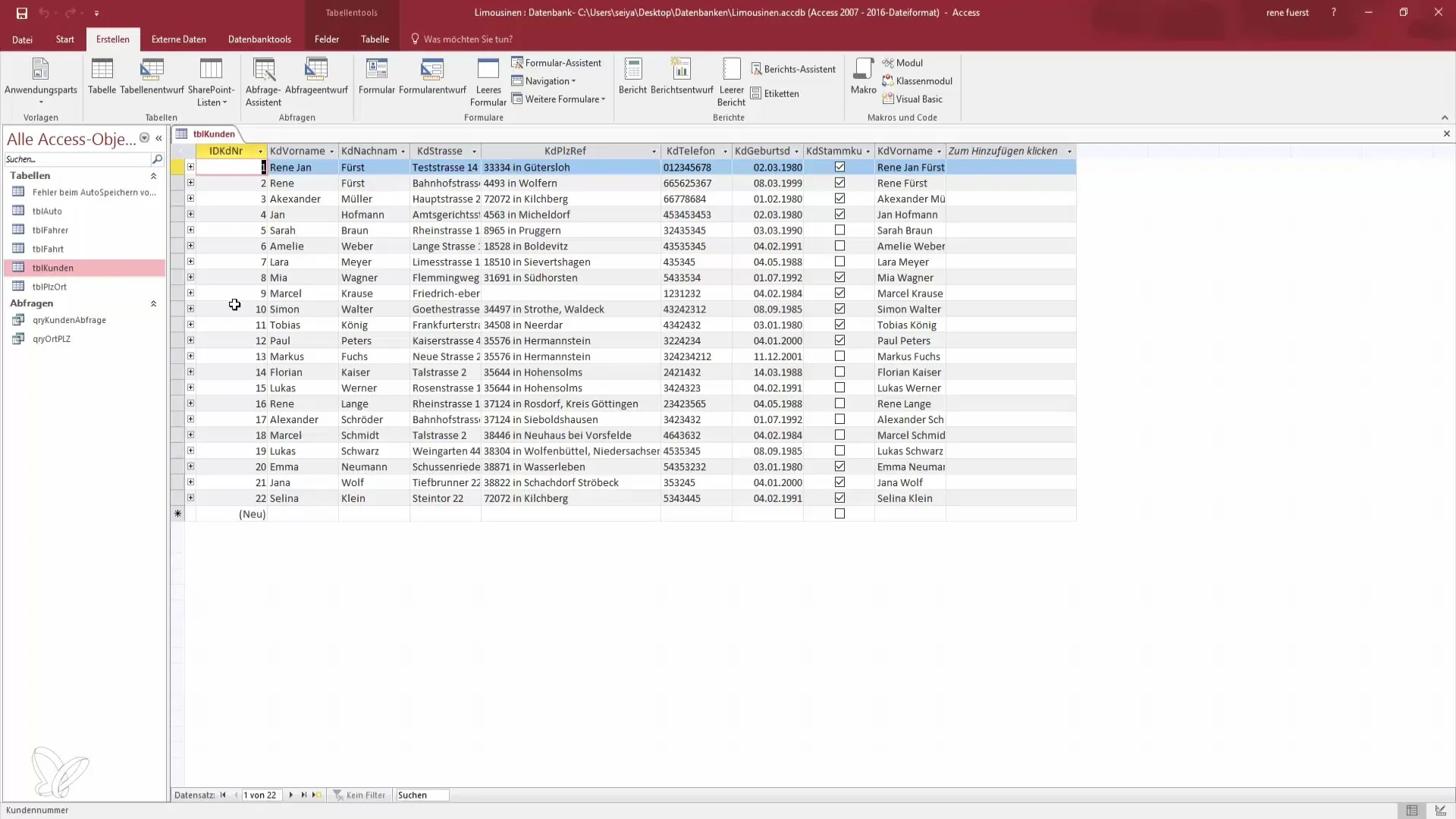Collapse the Tabellen group

pos(153,176)
